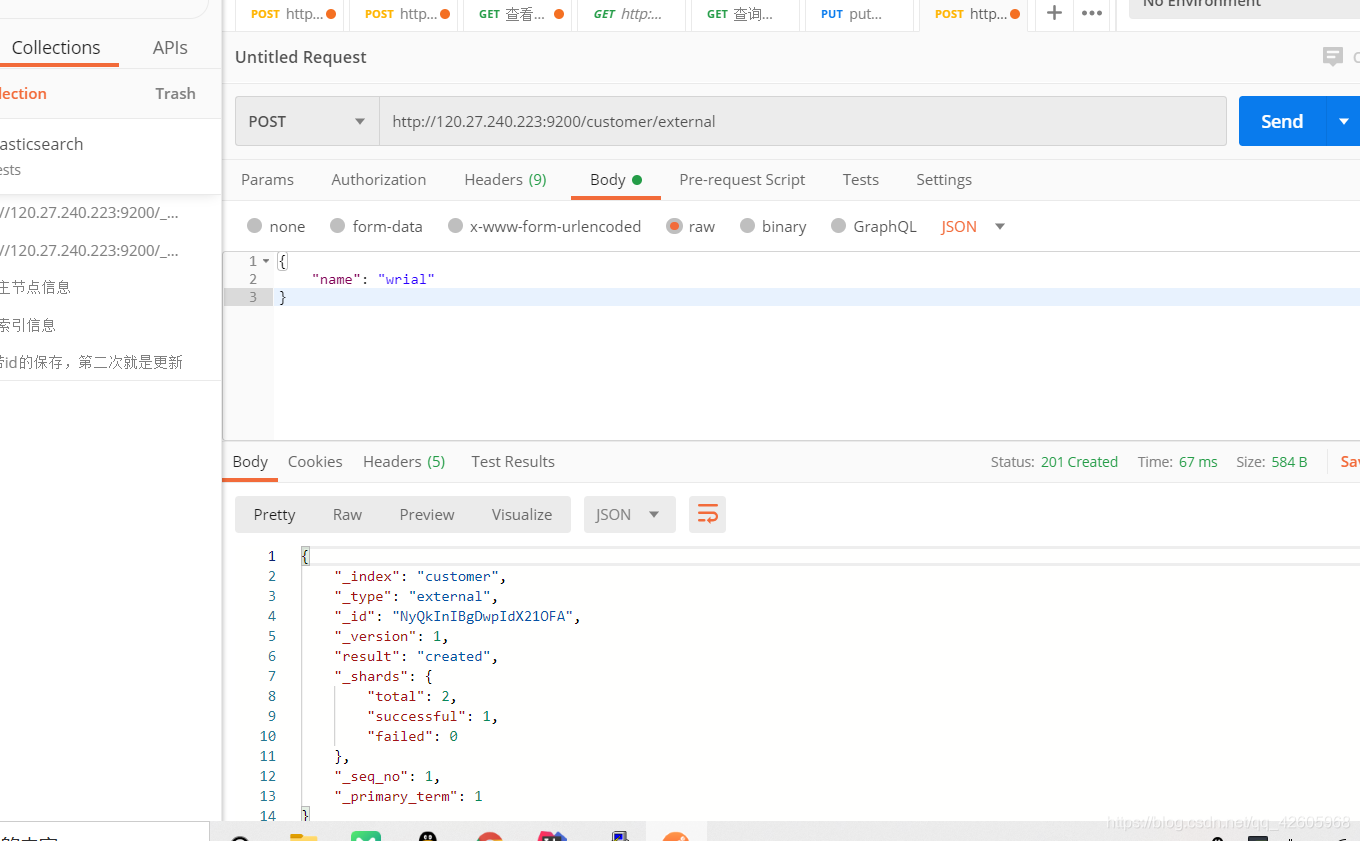Click the "_version": 1 response line
The image size is (1360, 841).
(391, 636)
